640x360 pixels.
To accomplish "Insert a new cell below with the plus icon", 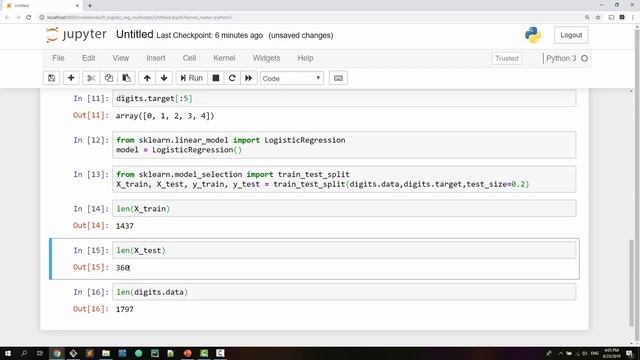I will tap(71, 78).
